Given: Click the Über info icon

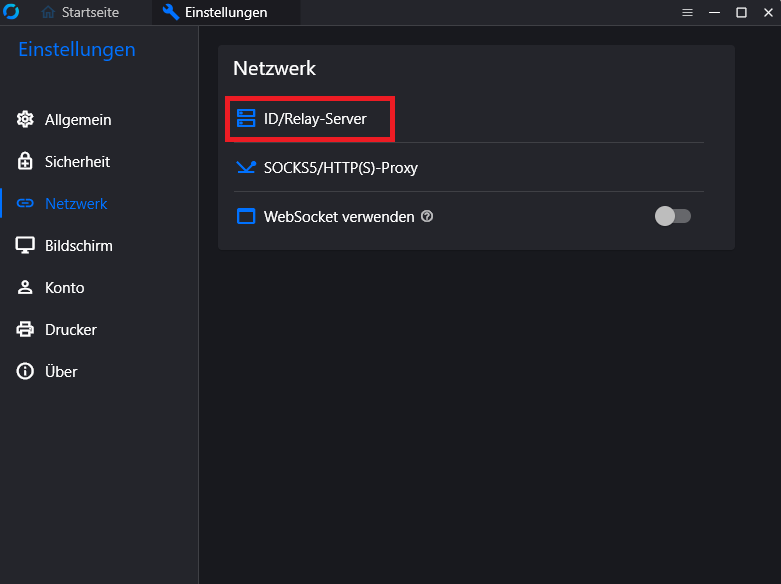Looking at the screenshot, I should pos(25,371).
